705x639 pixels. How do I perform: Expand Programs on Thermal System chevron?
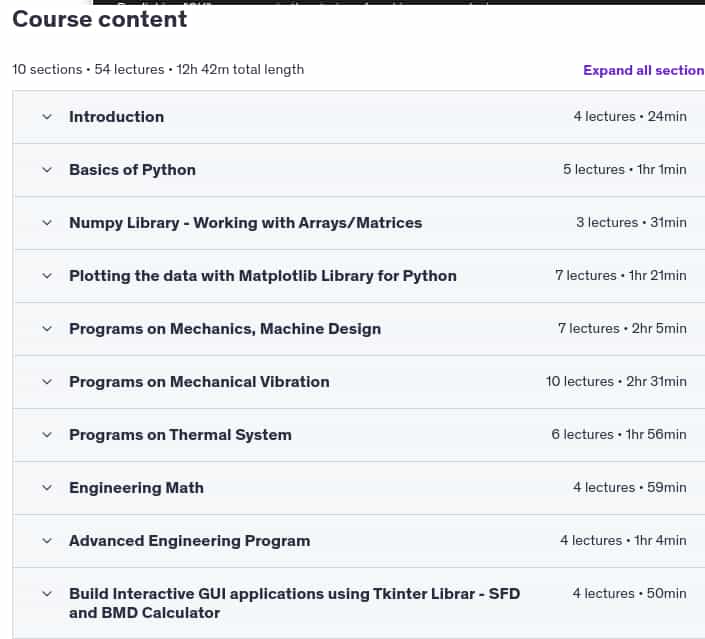point(47,435)
